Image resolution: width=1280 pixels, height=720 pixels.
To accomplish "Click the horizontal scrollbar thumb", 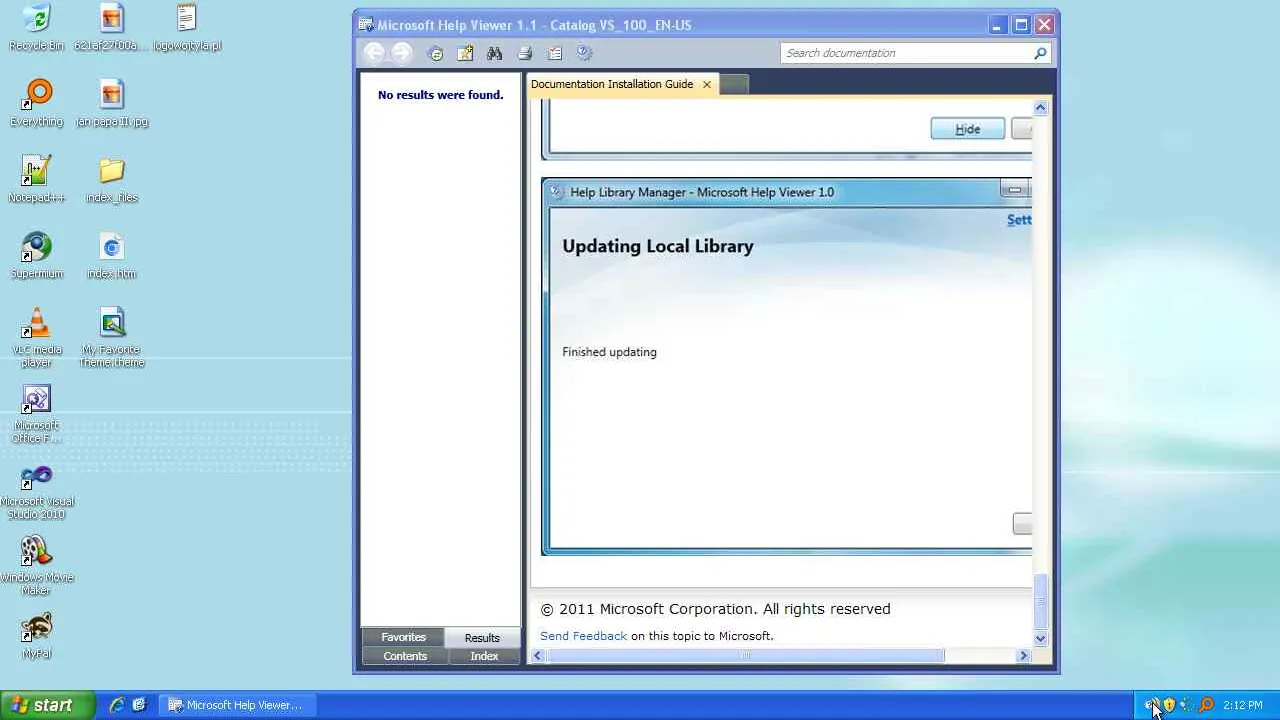I will tap(745, 656).
